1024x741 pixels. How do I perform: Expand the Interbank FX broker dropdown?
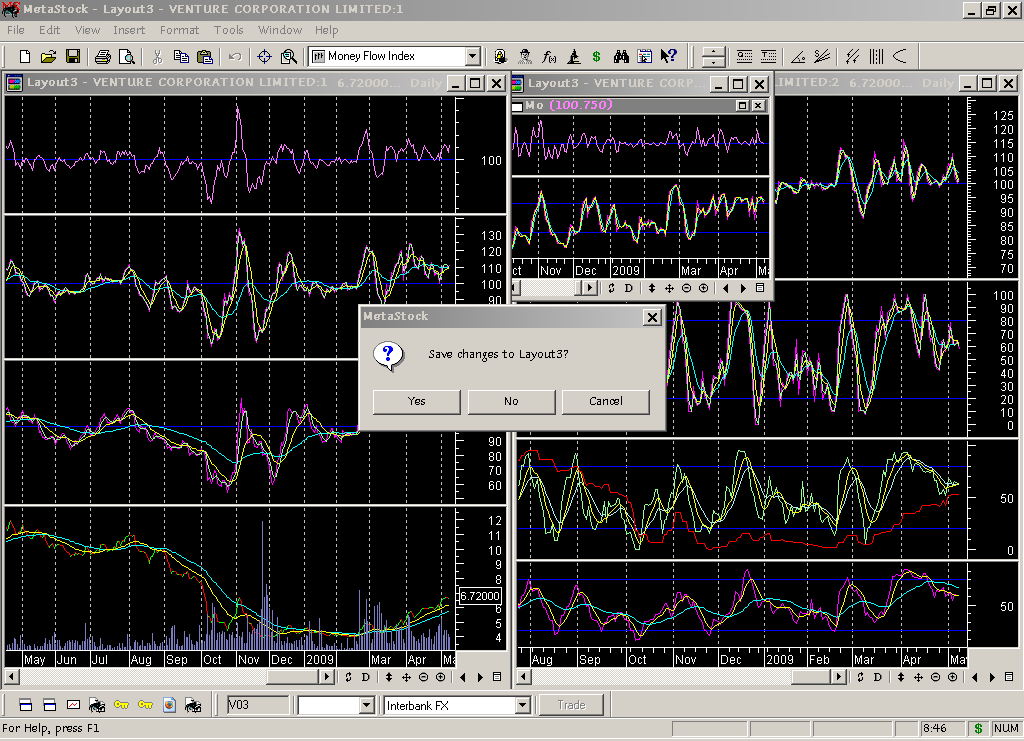coord(522,705)
